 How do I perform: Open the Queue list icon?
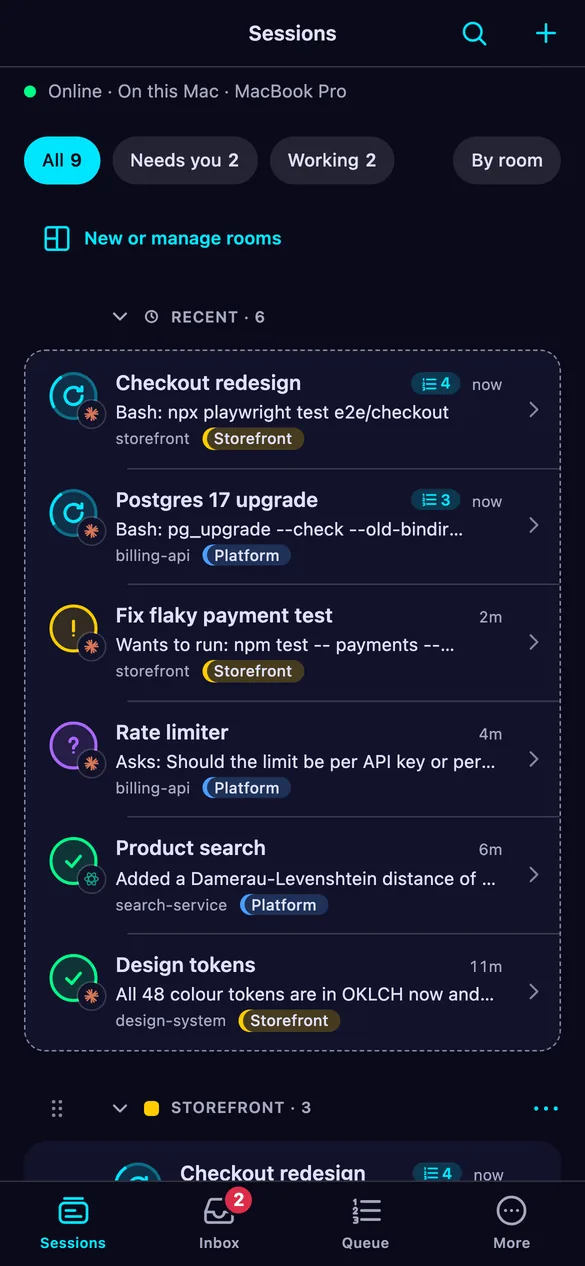coord(366,1211)
